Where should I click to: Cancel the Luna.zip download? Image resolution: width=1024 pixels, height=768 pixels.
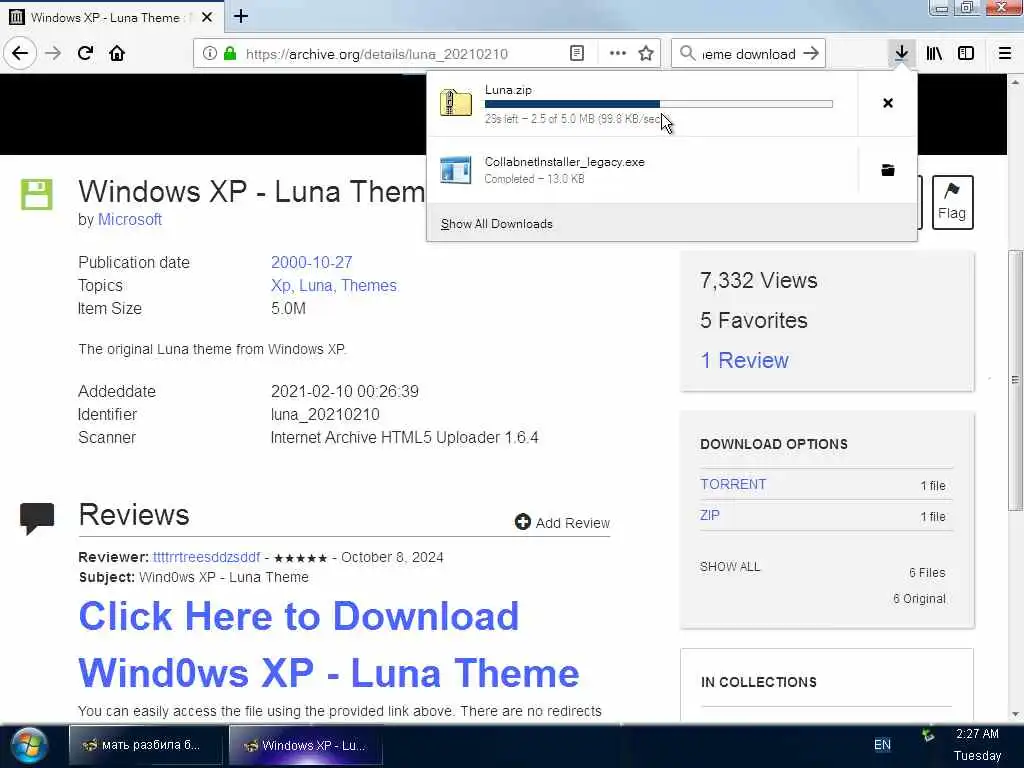(x=888, y=103)
